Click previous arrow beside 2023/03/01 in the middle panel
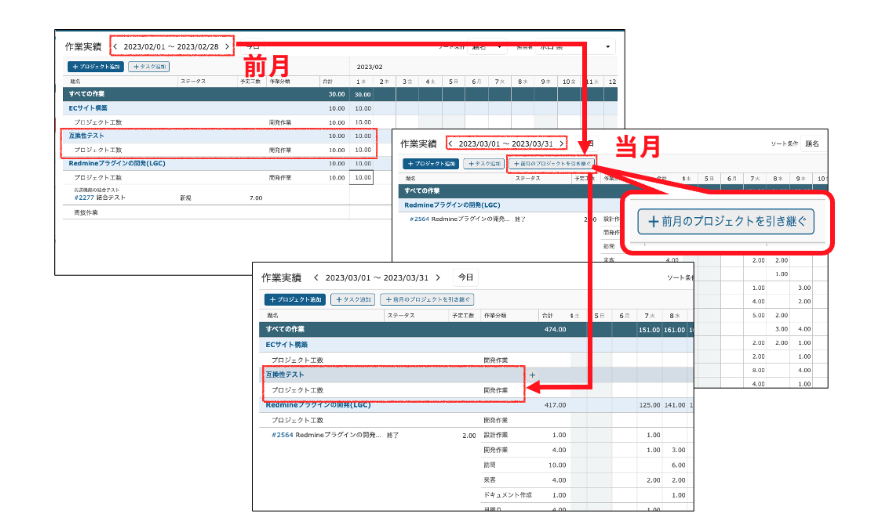The width and height of the screenshot is (873, 532). coord(451,143)
